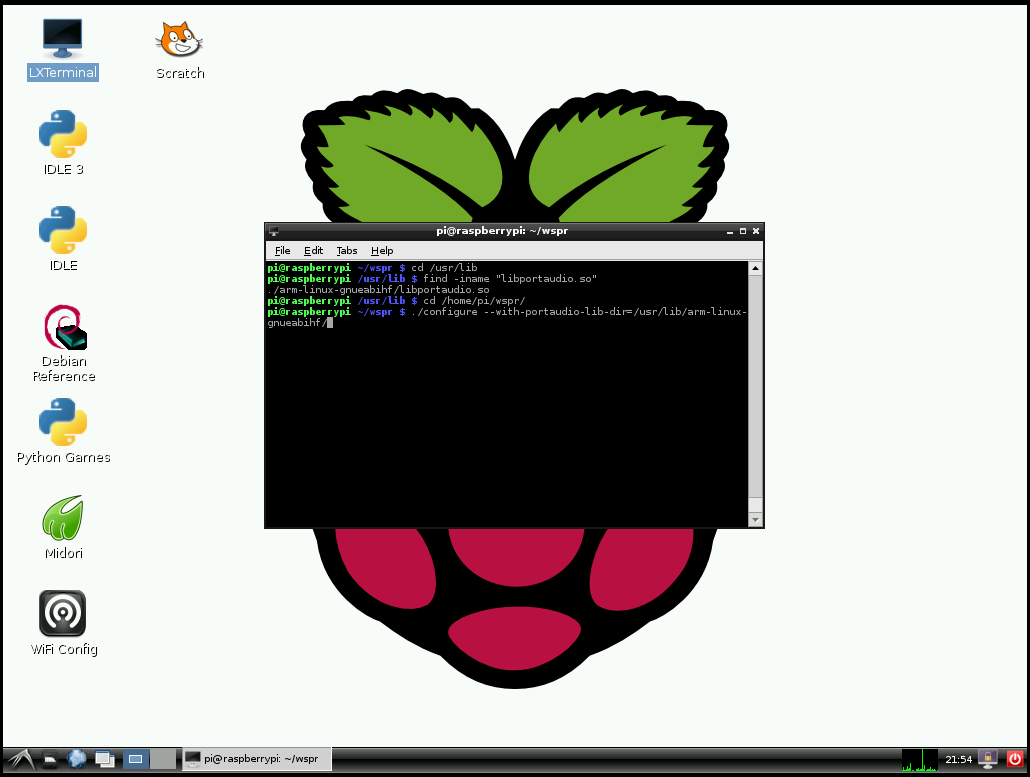The image size is (1030, 777).
Task: Click the 21:54 taskbar clock
Action: click(x=958, y=759)
